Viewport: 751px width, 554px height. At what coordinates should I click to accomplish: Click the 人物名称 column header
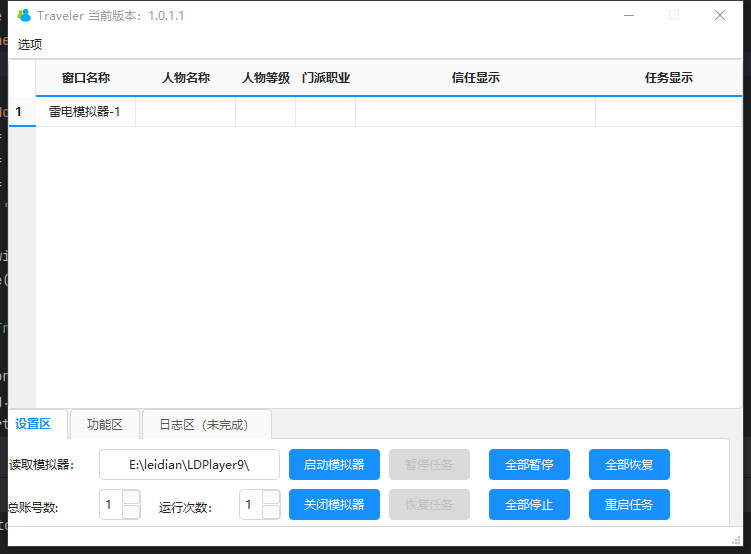click(x=186, y=78)
